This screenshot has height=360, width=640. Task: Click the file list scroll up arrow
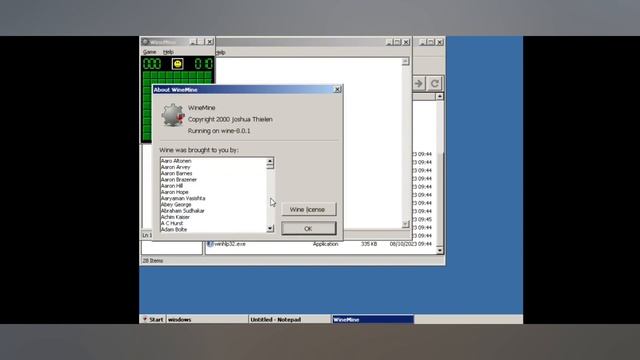pos(440,96)
